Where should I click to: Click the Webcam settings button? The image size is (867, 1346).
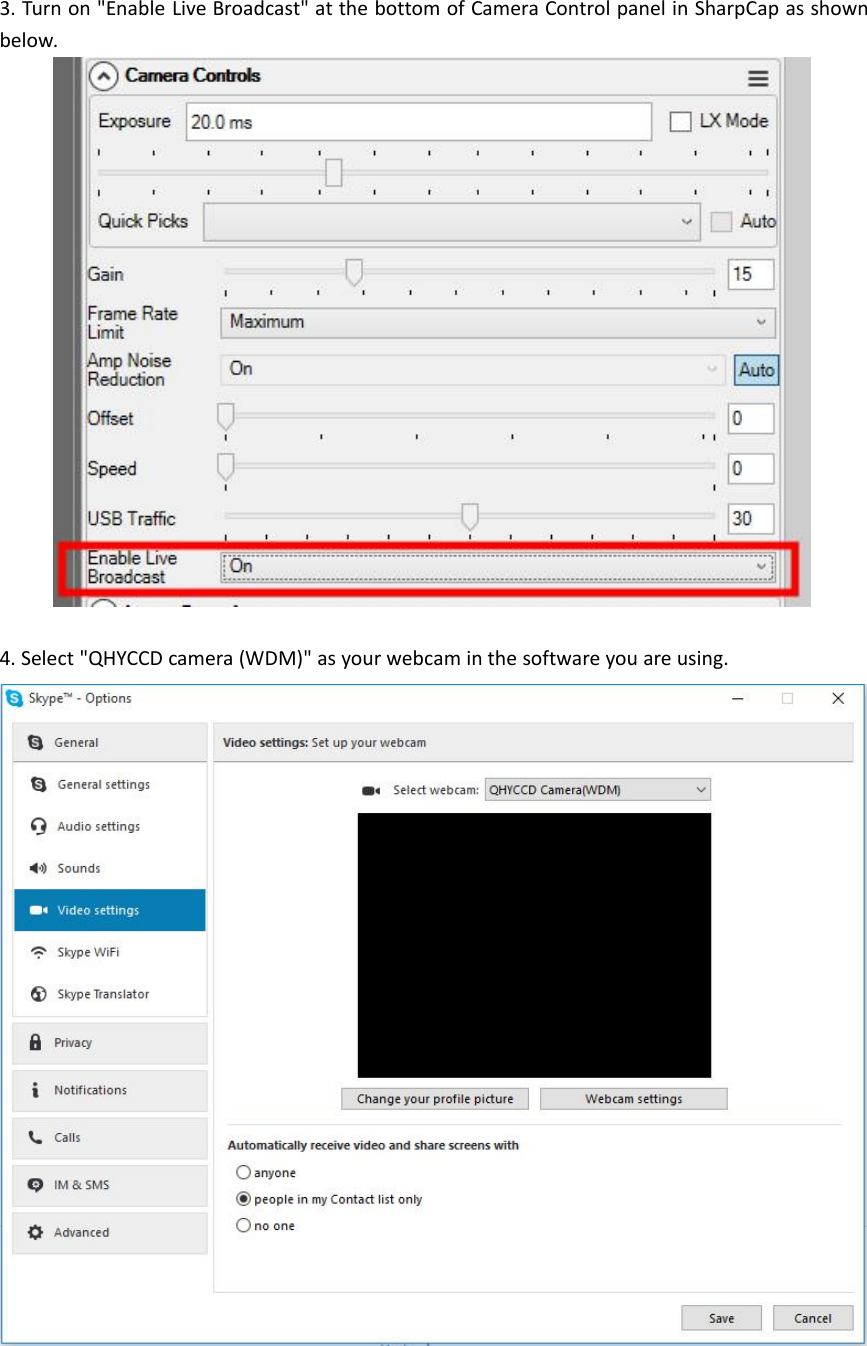pos(633,1098)
